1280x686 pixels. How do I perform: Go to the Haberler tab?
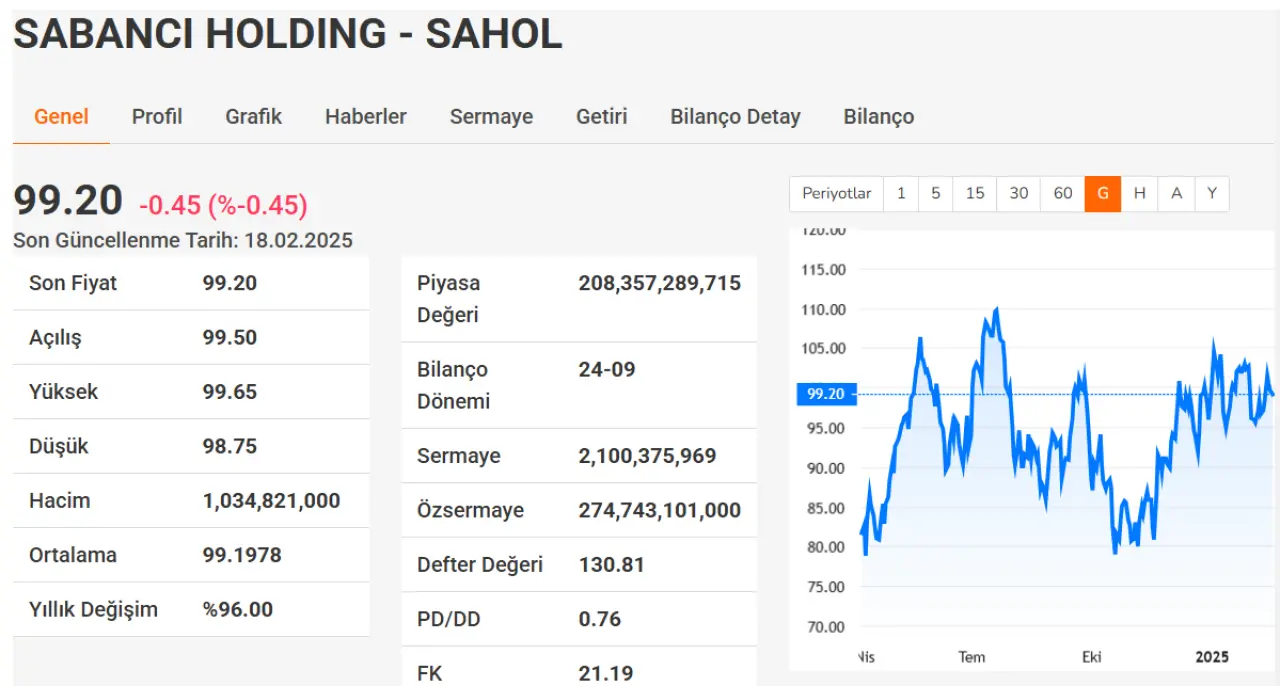click(365, 117)
